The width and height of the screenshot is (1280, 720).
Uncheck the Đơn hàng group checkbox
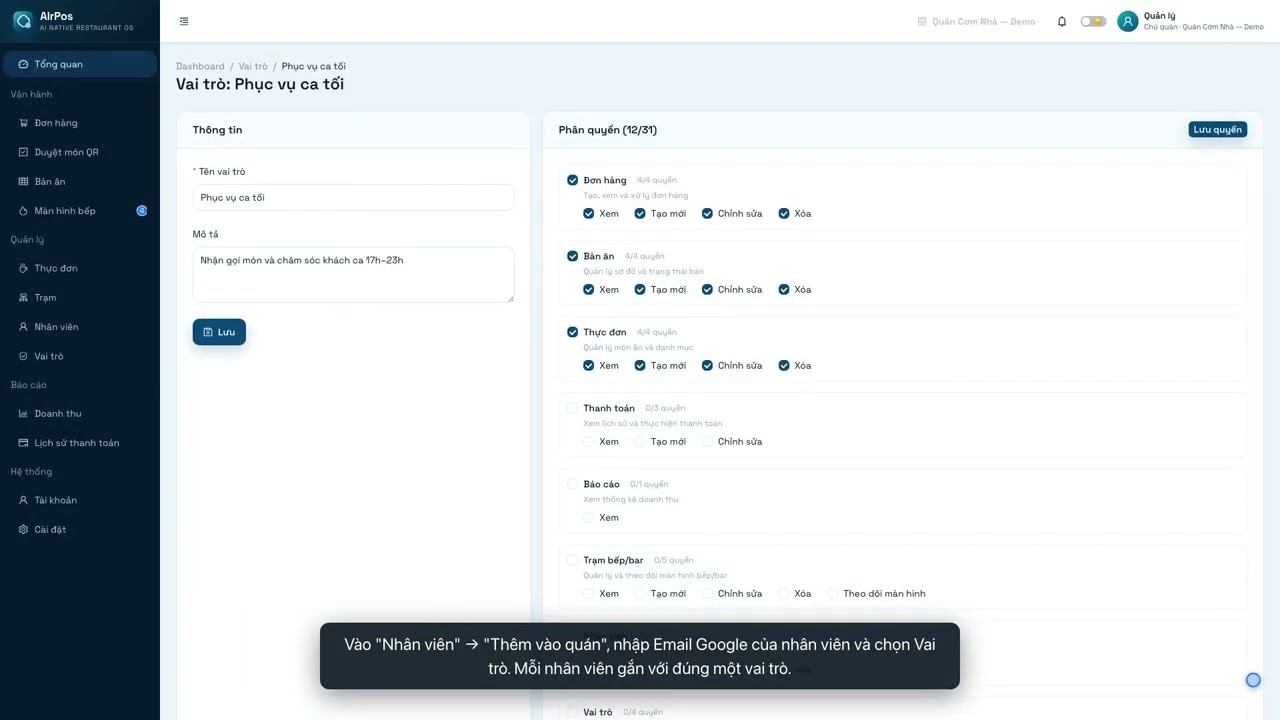[573, 180]
